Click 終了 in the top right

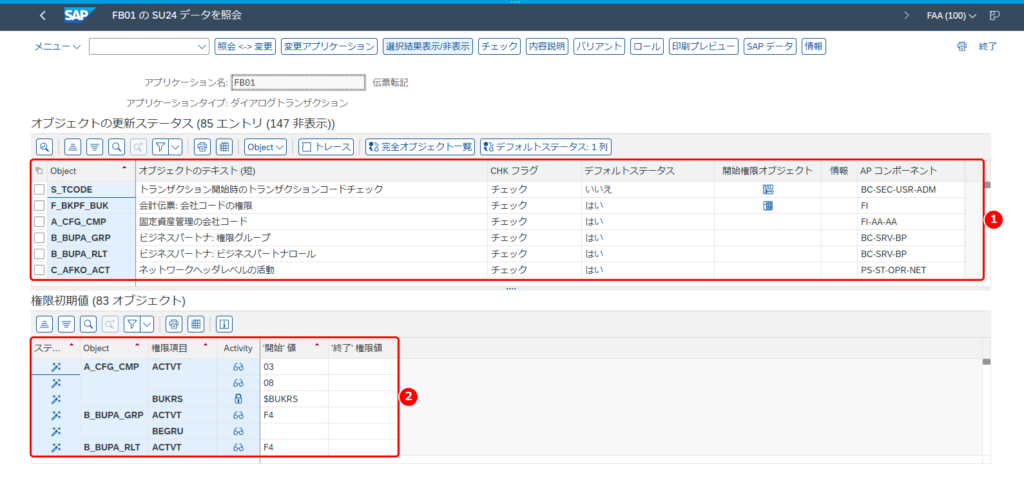pos(987,46)
